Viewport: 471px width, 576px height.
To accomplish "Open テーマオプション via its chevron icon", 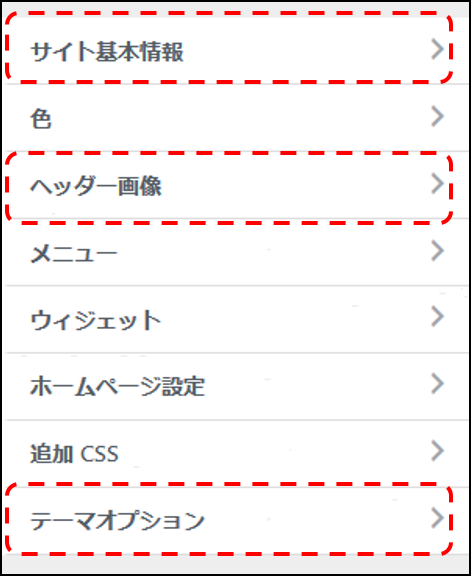I will point(437,518).
